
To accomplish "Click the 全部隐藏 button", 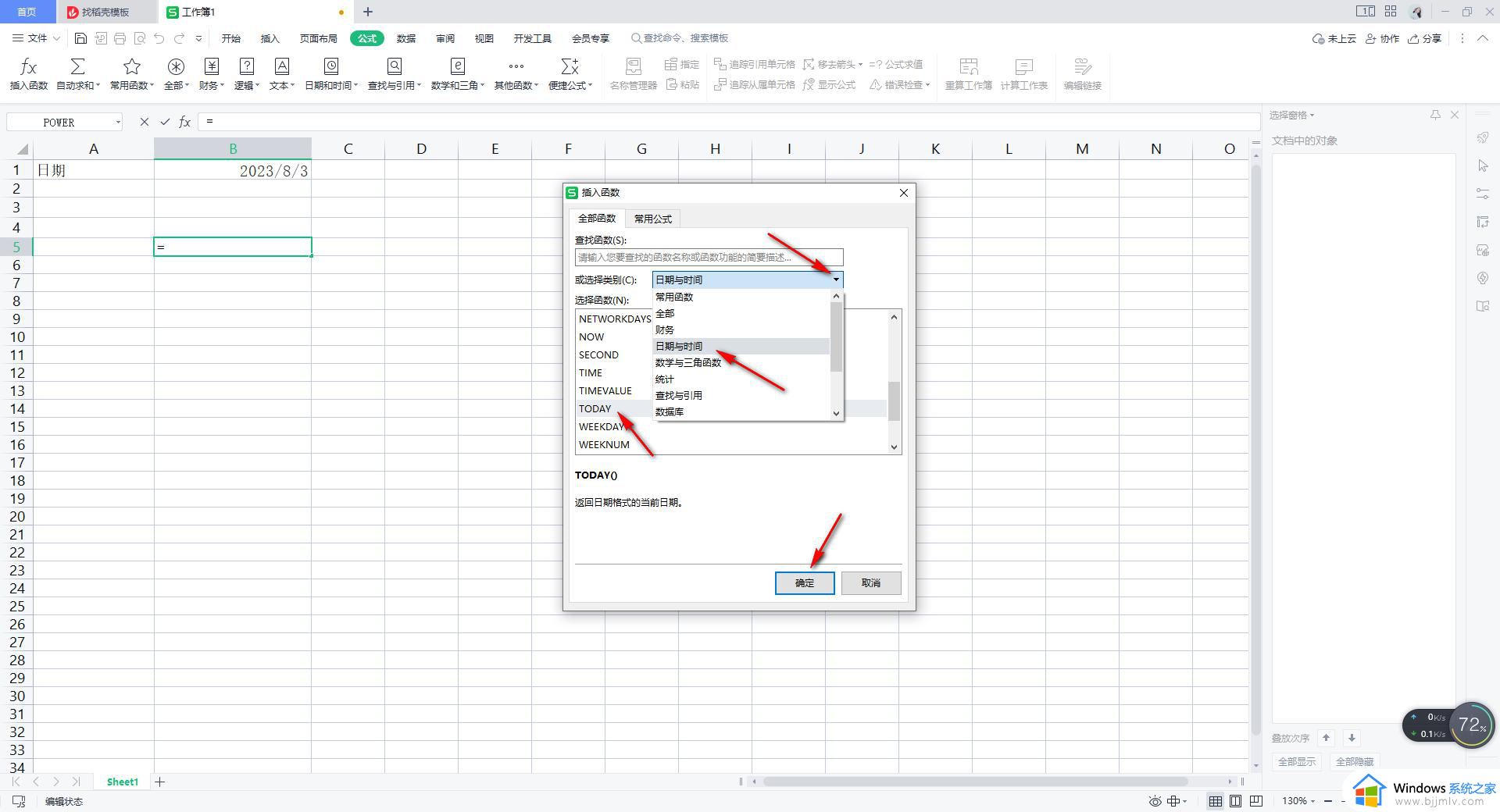I will [x=1355, y=761].
